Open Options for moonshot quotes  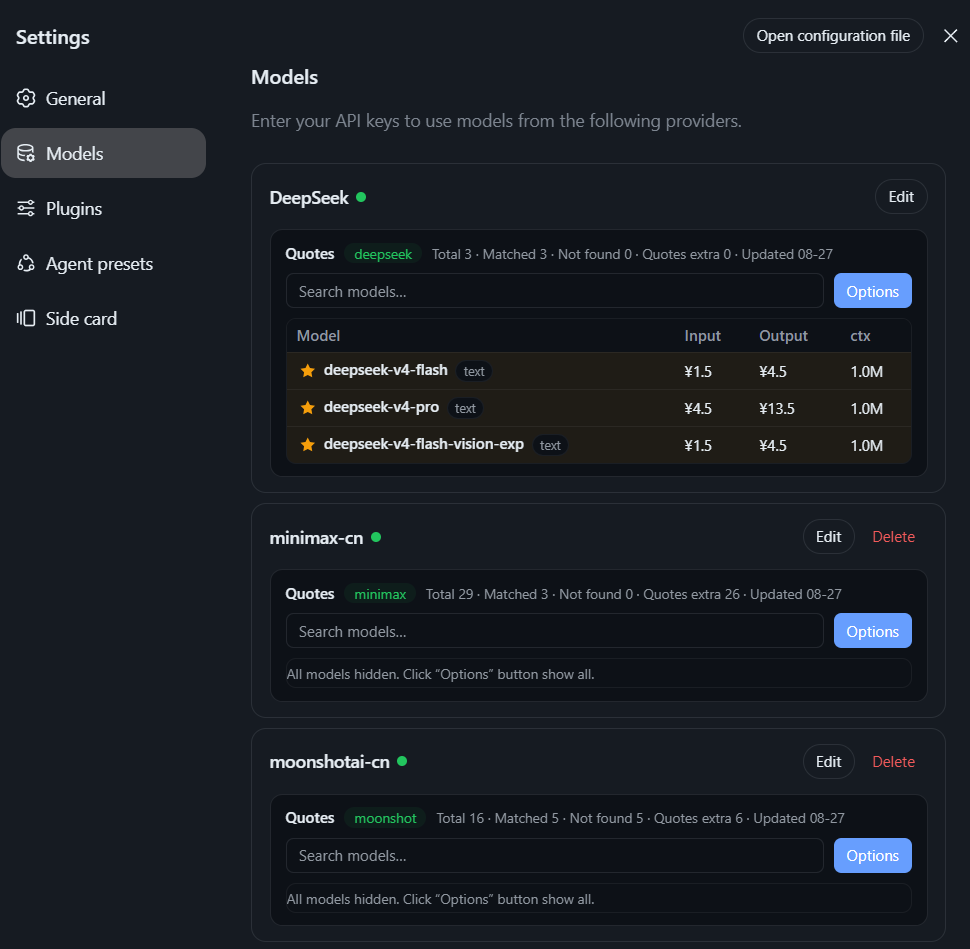[x=872, y=856]
